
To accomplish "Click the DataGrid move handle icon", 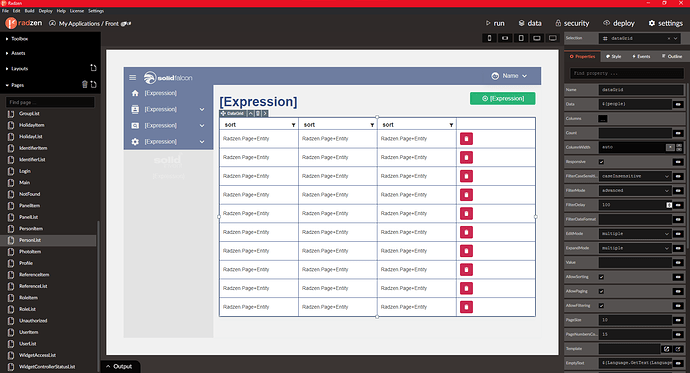I will [223, 113].
